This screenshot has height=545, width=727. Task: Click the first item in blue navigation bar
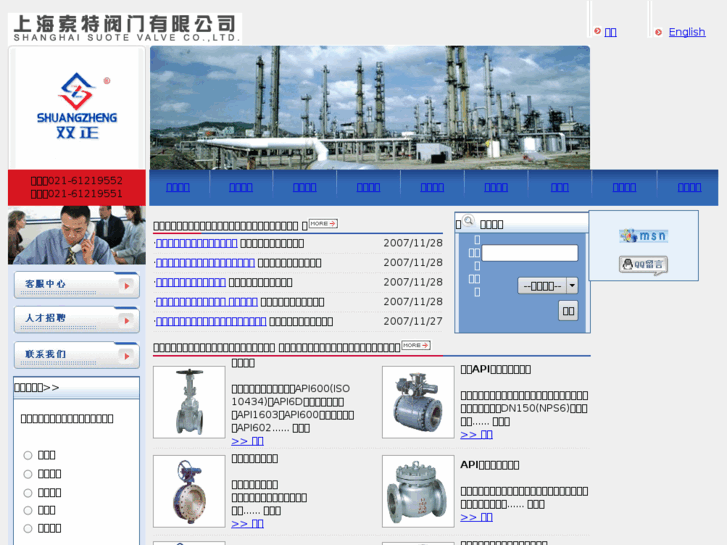(178, 187)
